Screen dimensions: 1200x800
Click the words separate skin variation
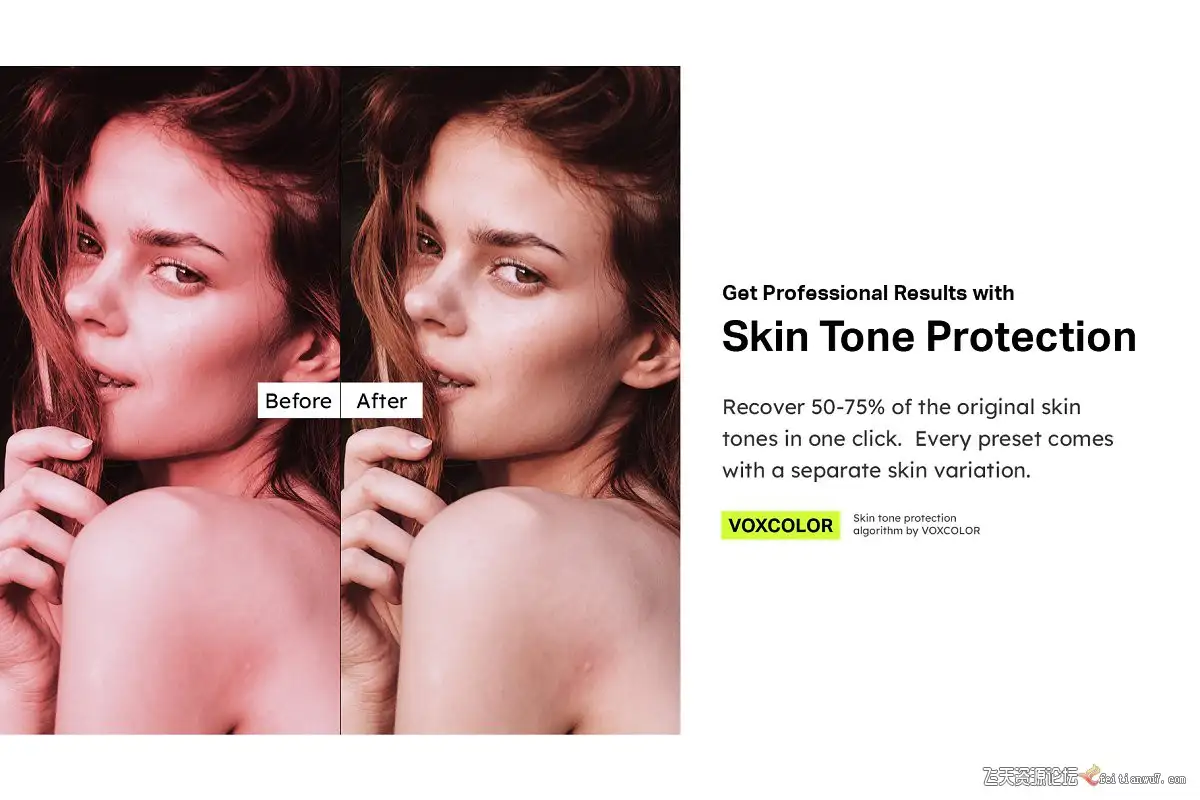(910, 470)
